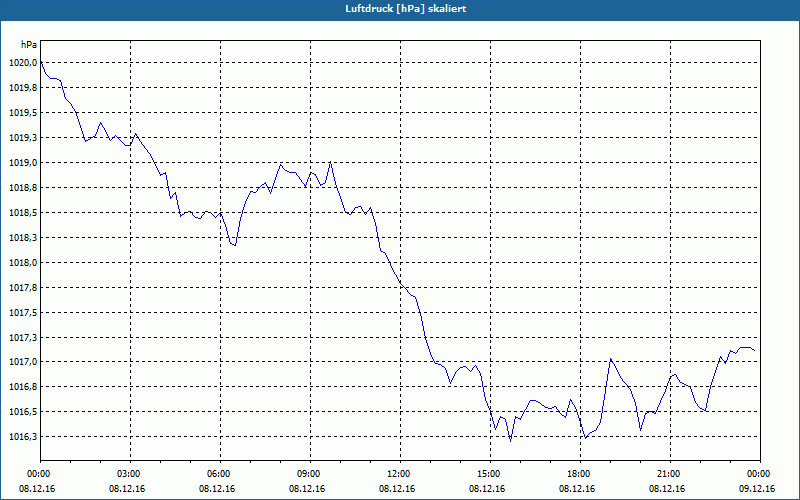Click the 21:00 time label
Screen dimensions: 800x500
pos(670,474)
